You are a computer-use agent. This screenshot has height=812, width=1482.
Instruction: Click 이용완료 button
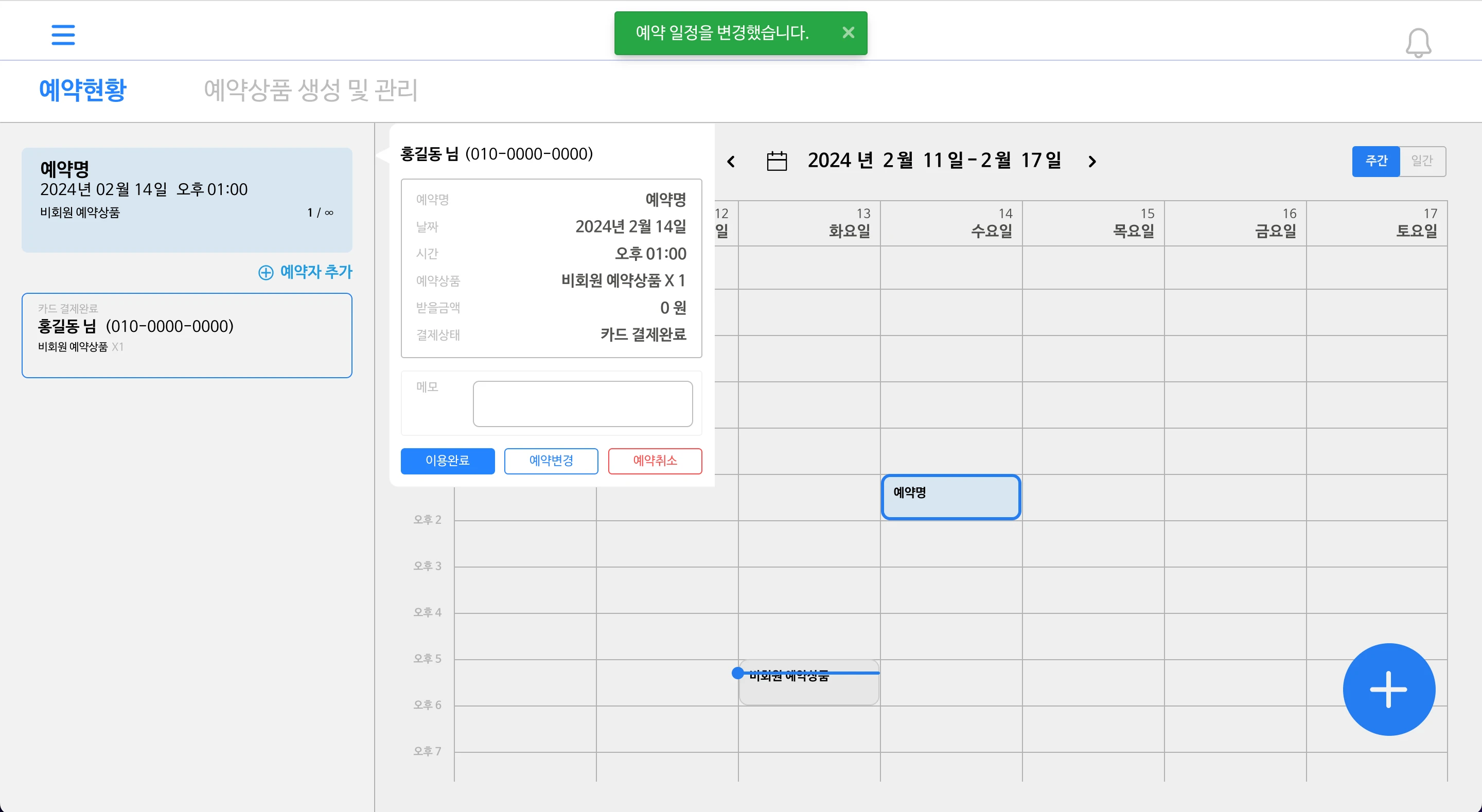pyautogui.click(x=448, y=461)
